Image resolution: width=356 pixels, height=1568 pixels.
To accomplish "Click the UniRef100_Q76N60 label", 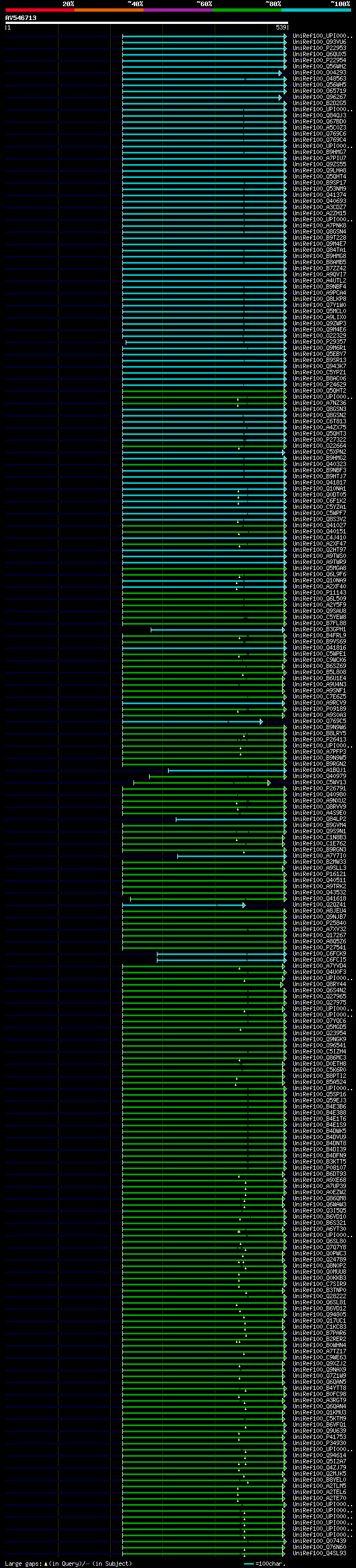I will click(319, 1547).
